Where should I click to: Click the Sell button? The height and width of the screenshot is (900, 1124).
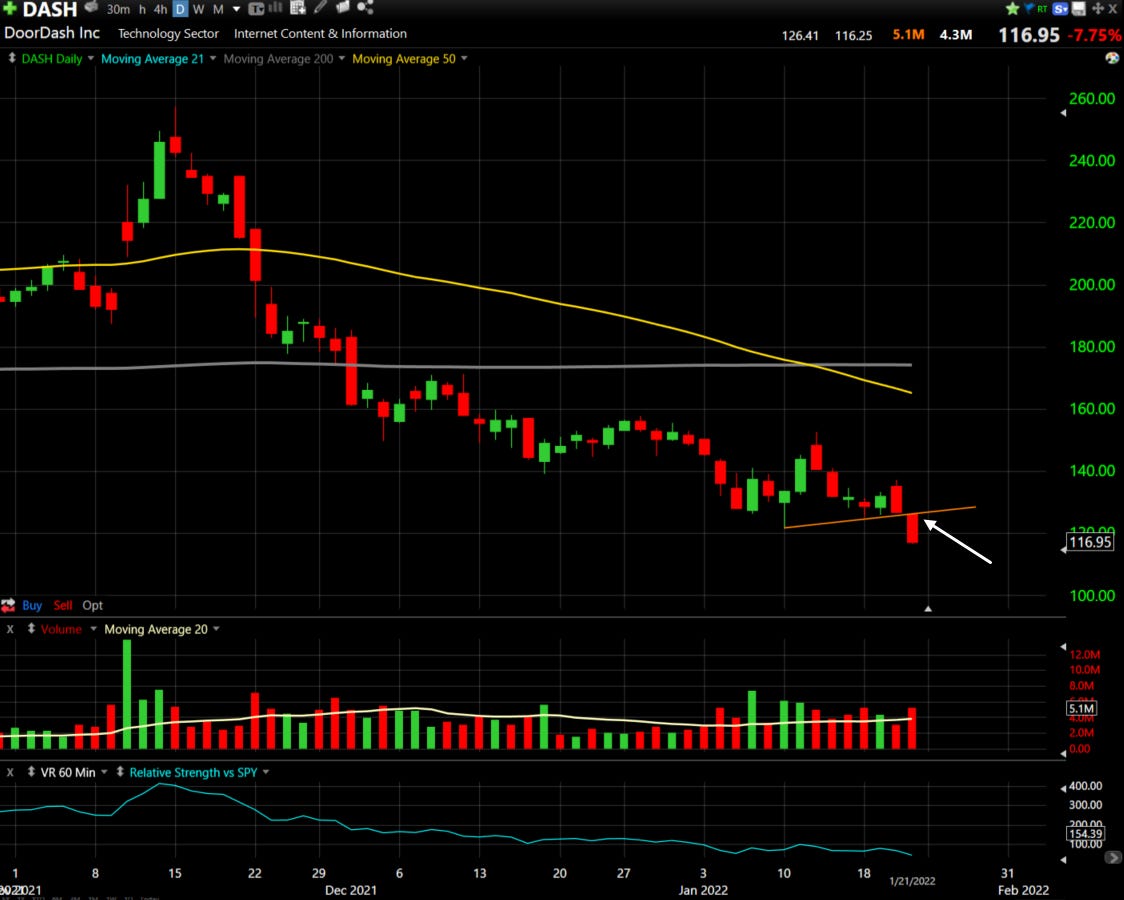pyautogui.click(x=62, y=605)
